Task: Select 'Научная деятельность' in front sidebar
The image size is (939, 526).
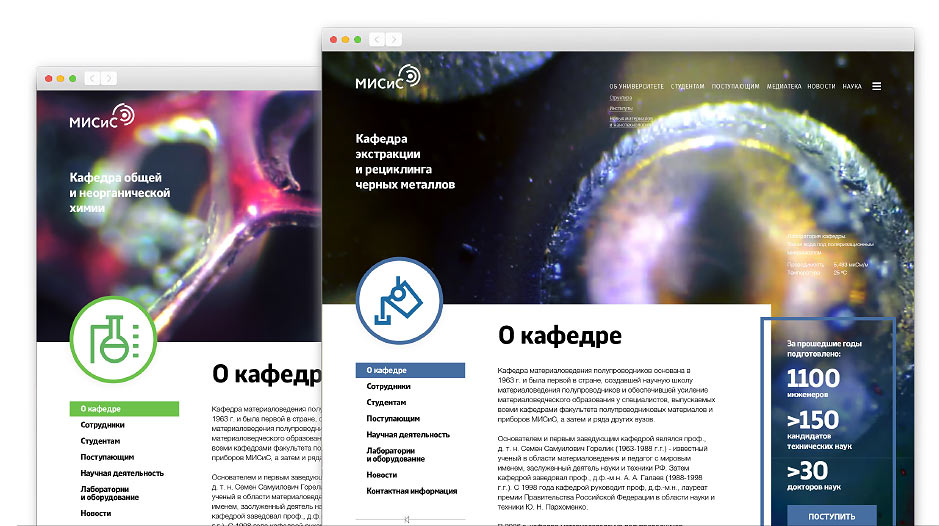Action: pyautogui.click(x=408, y=435)
